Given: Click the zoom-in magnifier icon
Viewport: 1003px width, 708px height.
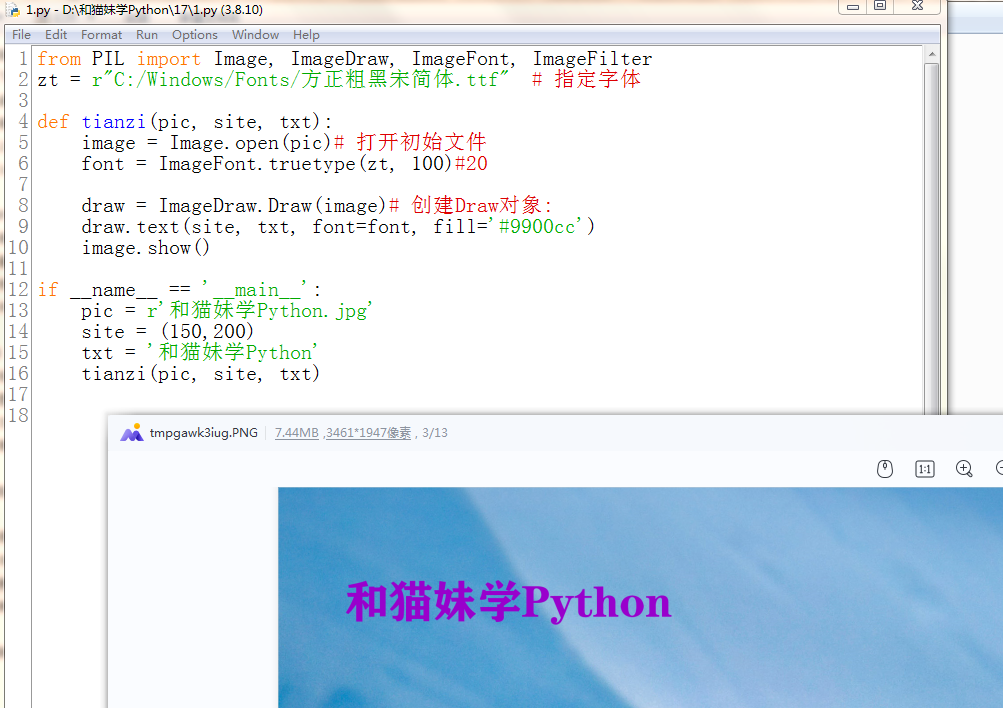Looking at the screenshot, I should [x=963, y=467].
